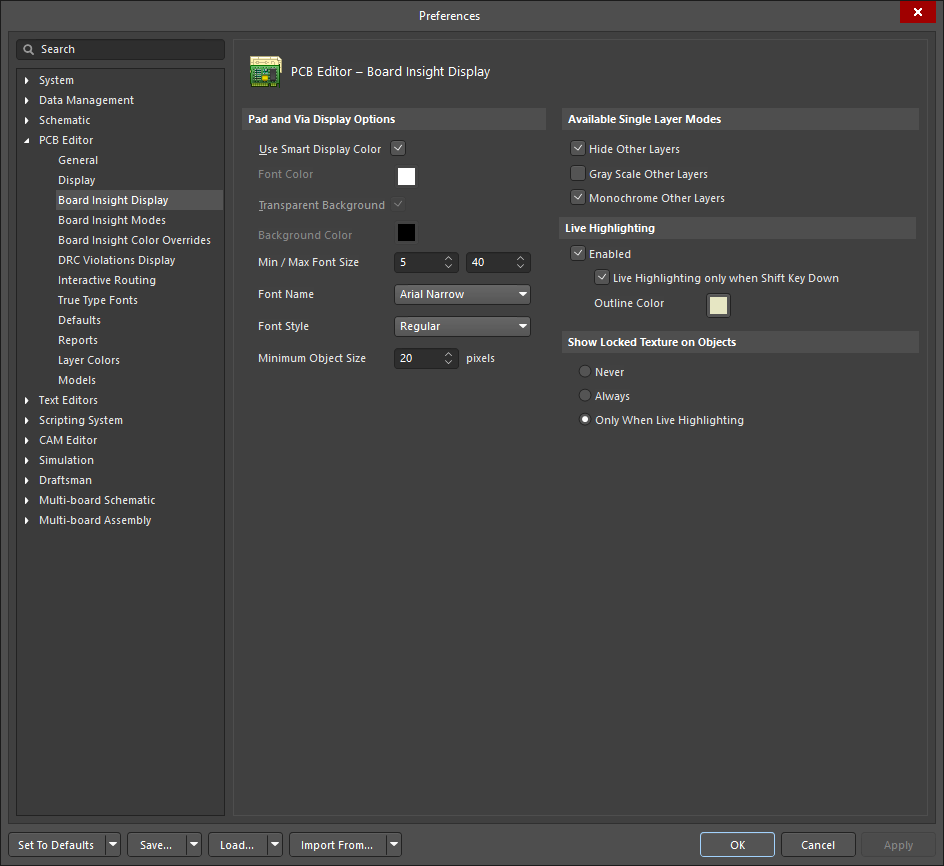Viewport: 944px width, 866px height.
Task: Open Interactive Routing page
Action: tap(107, 280)
